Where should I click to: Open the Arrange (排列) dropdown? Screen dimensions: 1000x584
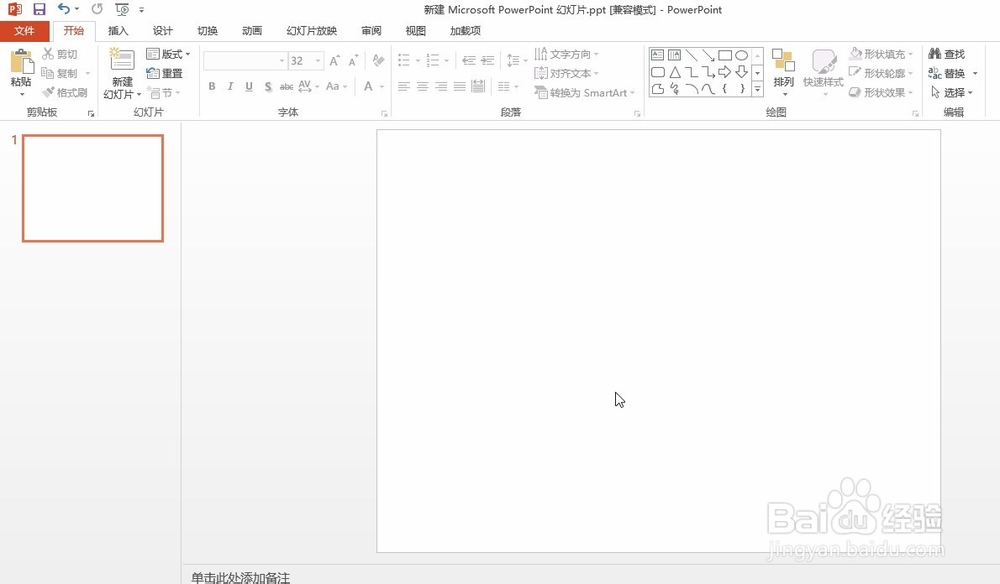[x=783, y=72]
